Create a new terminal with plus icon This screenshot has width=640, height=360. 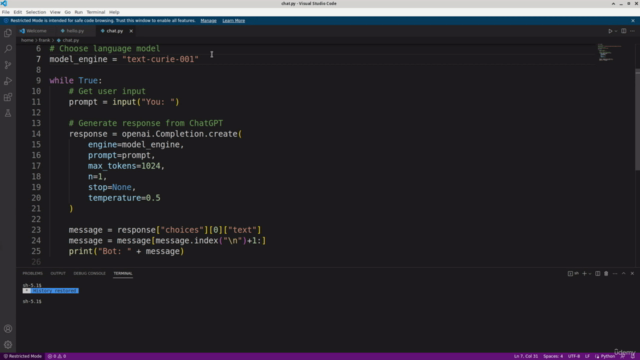pyautogui.click(x=584, y=273)
